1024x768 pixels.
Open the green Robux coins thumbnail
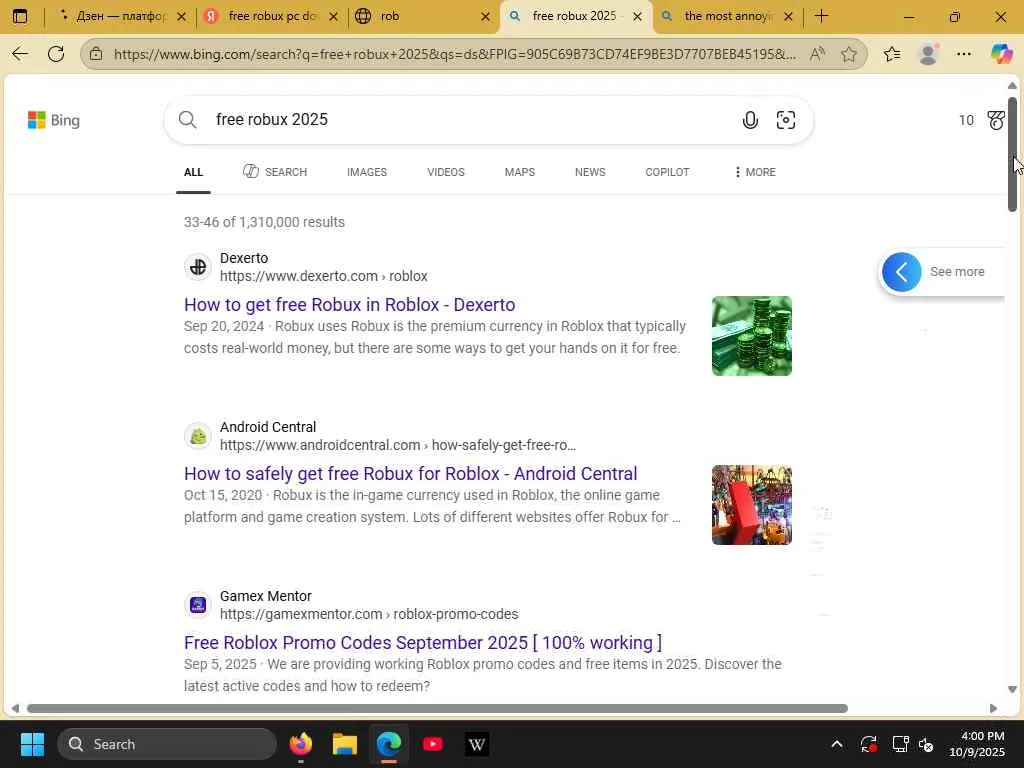(x=752, y=336)
